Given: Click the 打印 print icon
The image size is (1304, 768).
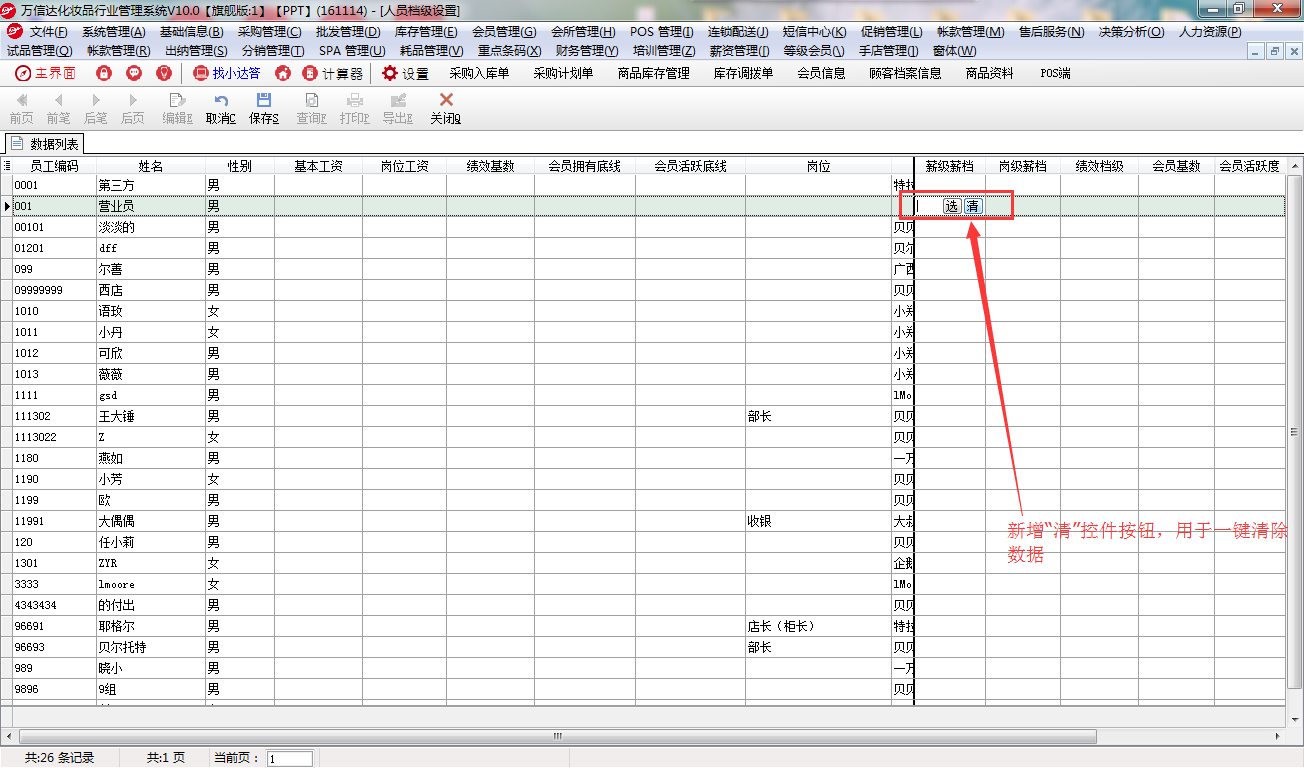Looking at the screenshot, I should click(x=354, y=109).
